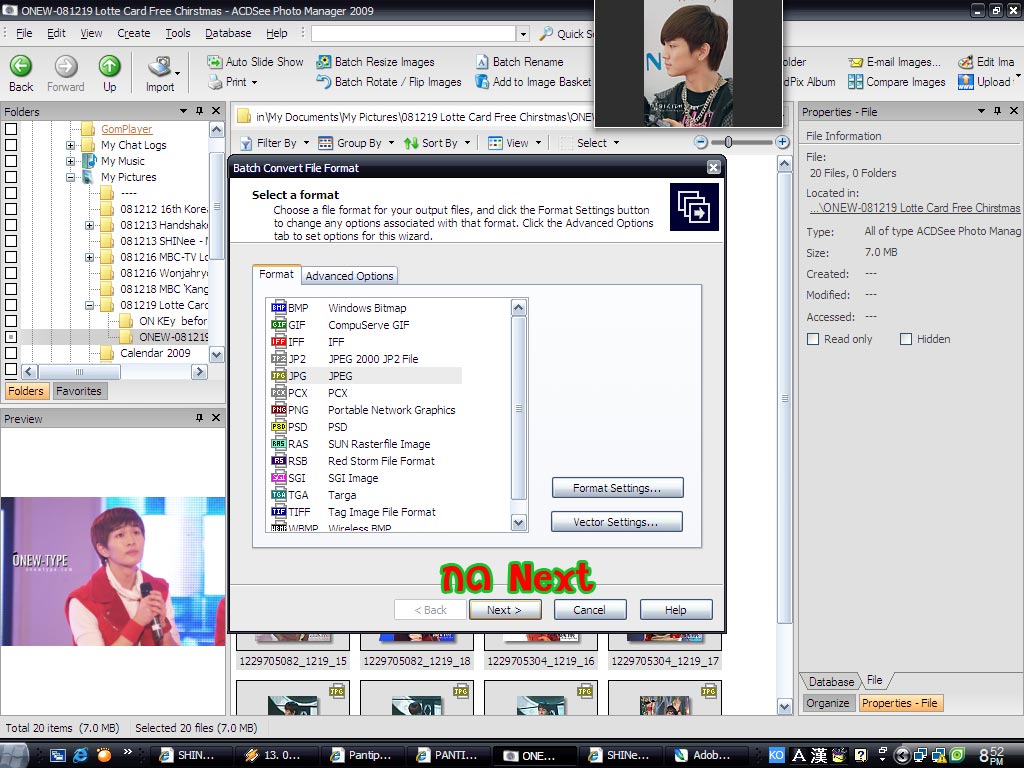Image resolution: width=1024 pixels, height=768 pixels.
Task: Switch to the Favorites tab
Action: tap(78, 391)
